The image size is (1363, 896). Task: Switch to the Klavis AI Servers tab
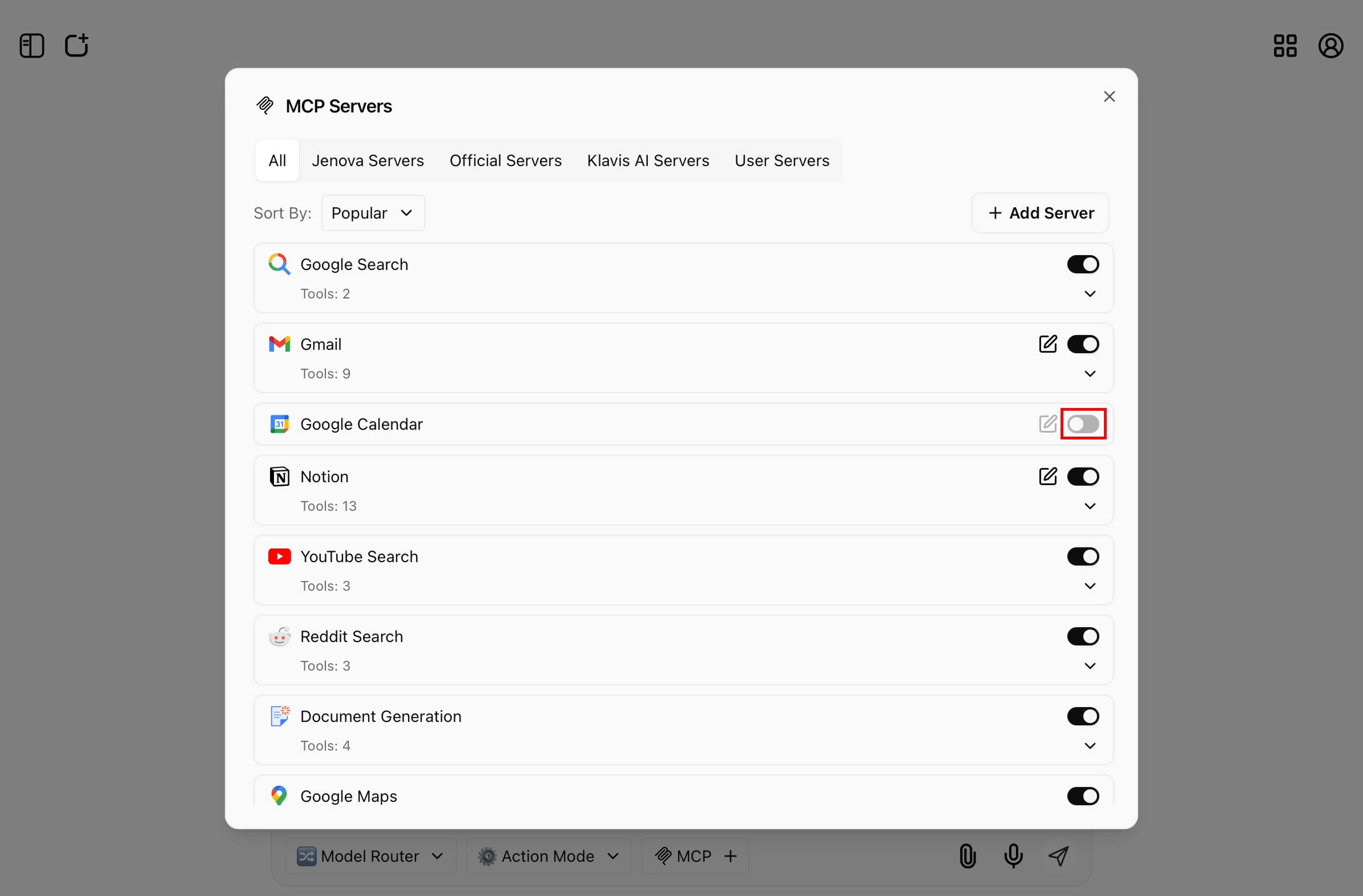648,161
